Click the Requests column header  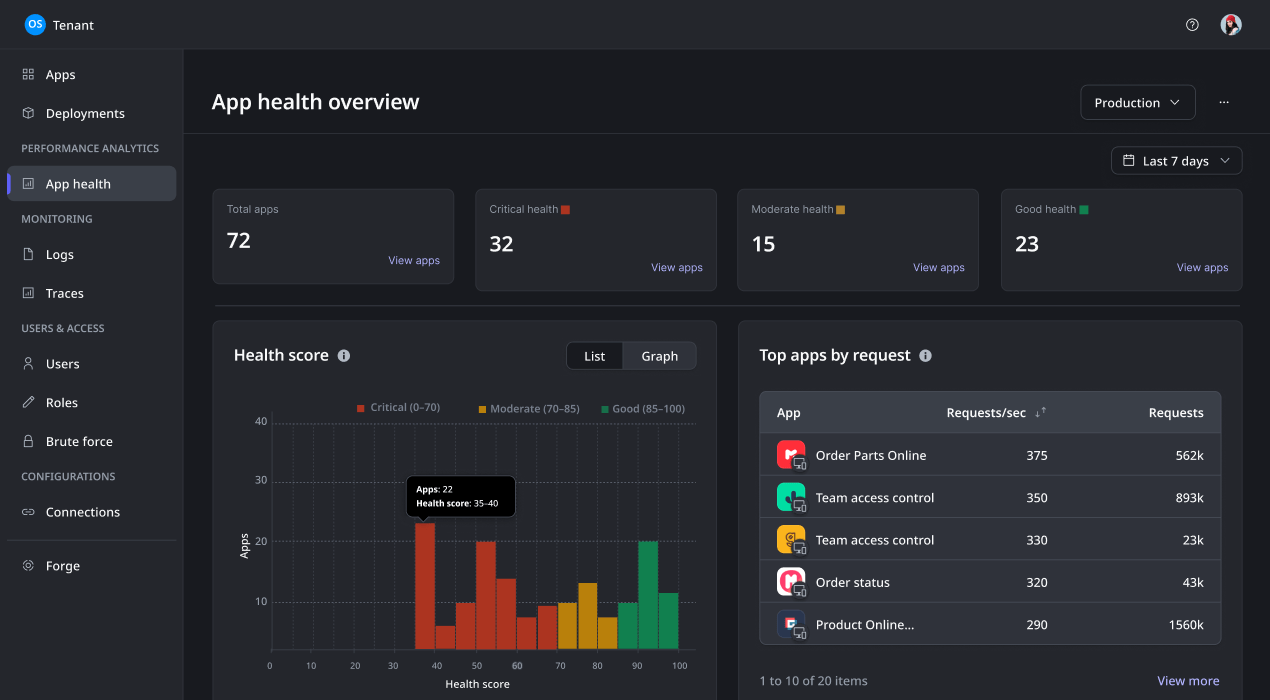pos(1176,413)
